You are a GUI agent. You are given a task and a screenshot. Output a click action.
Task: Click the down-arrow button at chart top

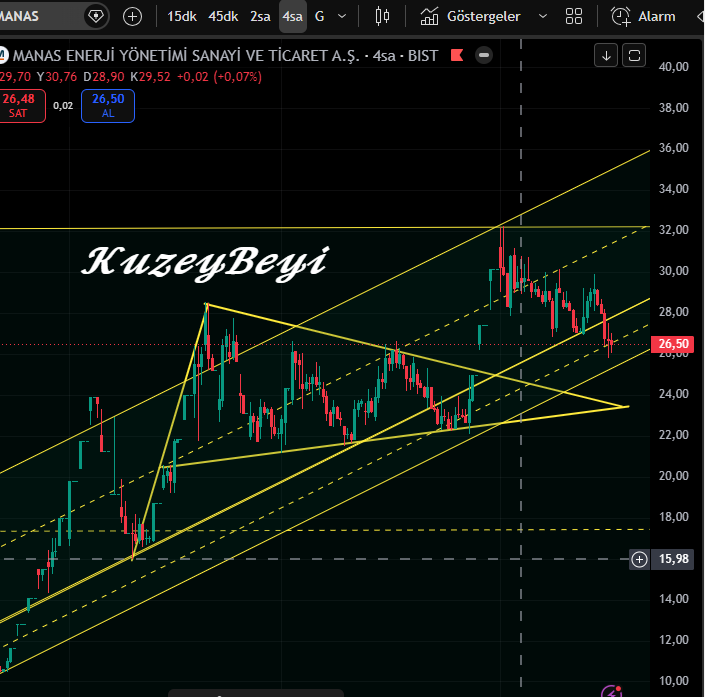point(606,55)
